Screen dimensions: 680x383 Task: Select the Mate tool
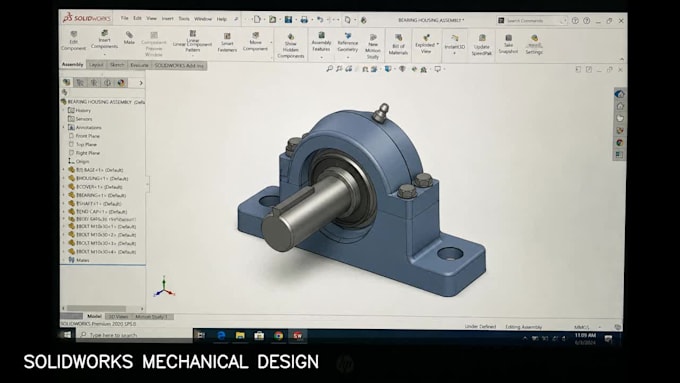click(x=129, y=38)
